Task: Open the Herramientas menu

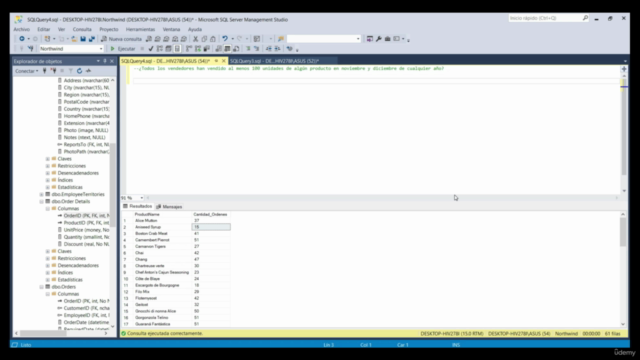Action: [x=140, y=29]
